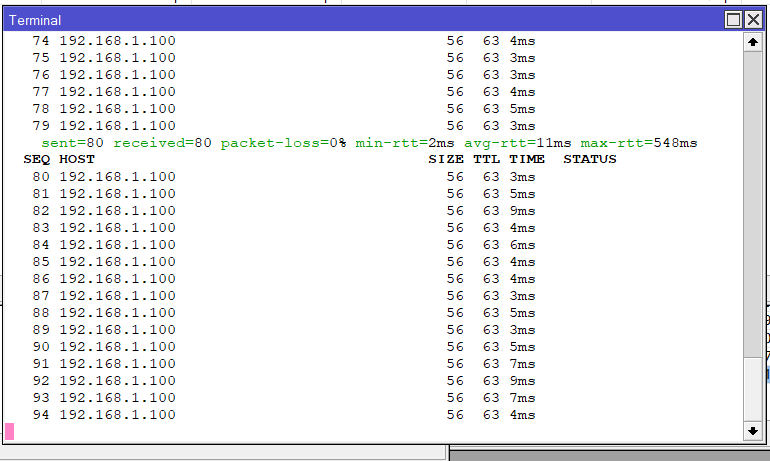Click the 5ms time in seq 78 row
This screenshot has width=770, height=461.
(x=522, y=109)
